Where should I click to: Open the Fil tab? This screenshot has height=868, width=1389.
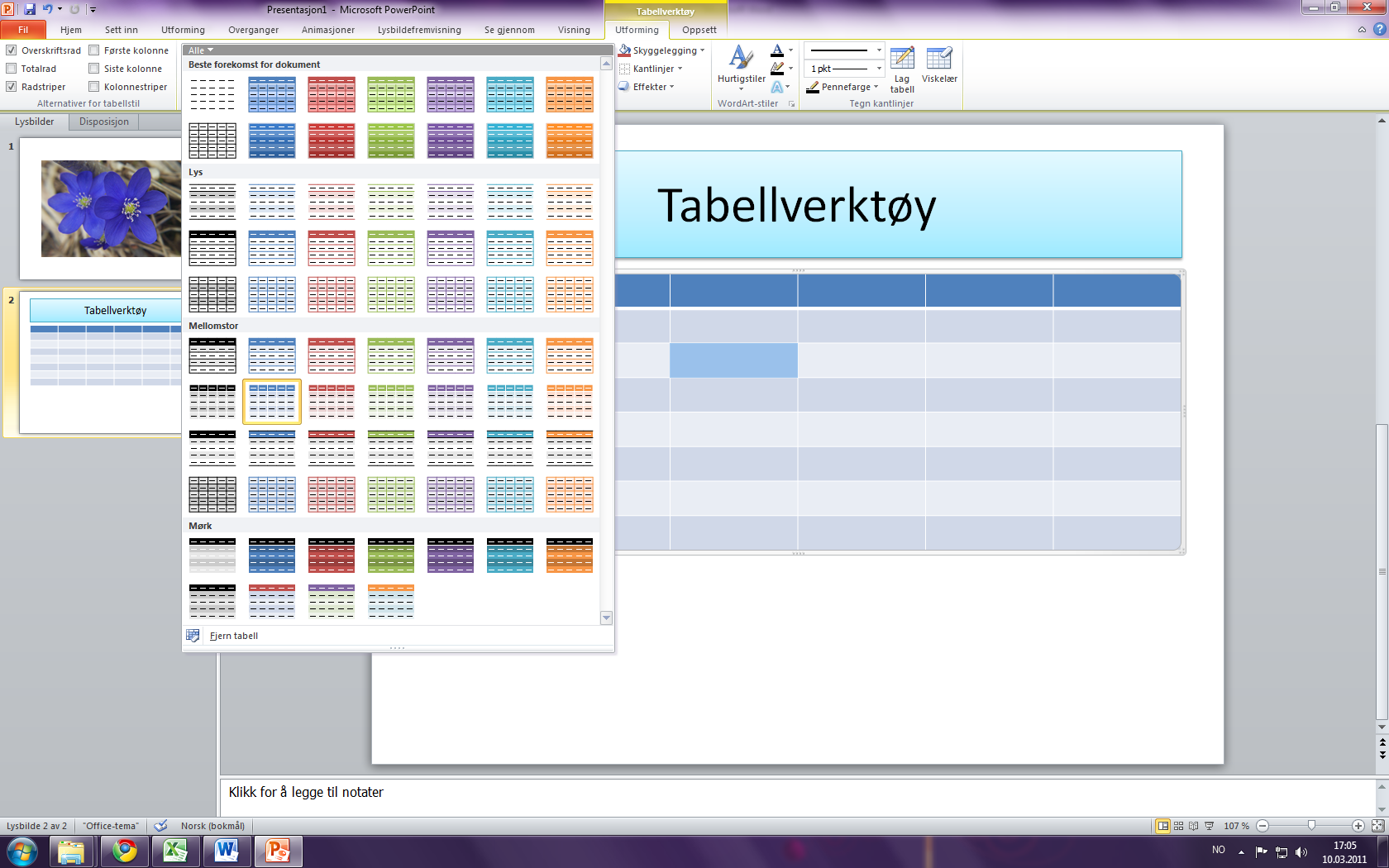pyautogui.click(x=23, y=30)
